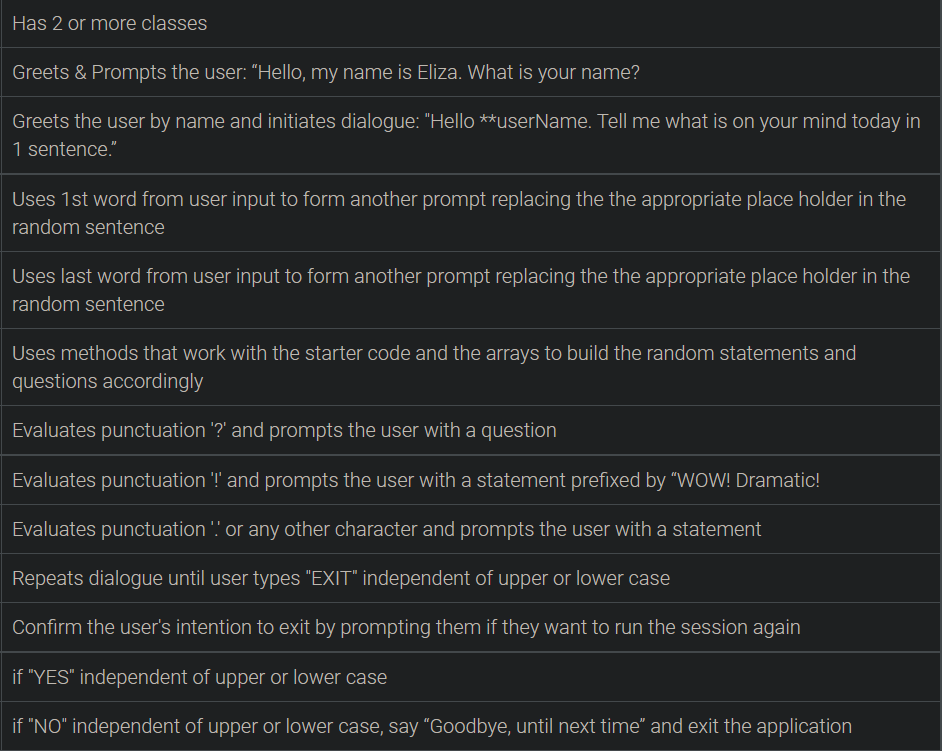Click the words 'random sentence' in the 1st word row
The image size is (942, 751).
coord(88,227)
